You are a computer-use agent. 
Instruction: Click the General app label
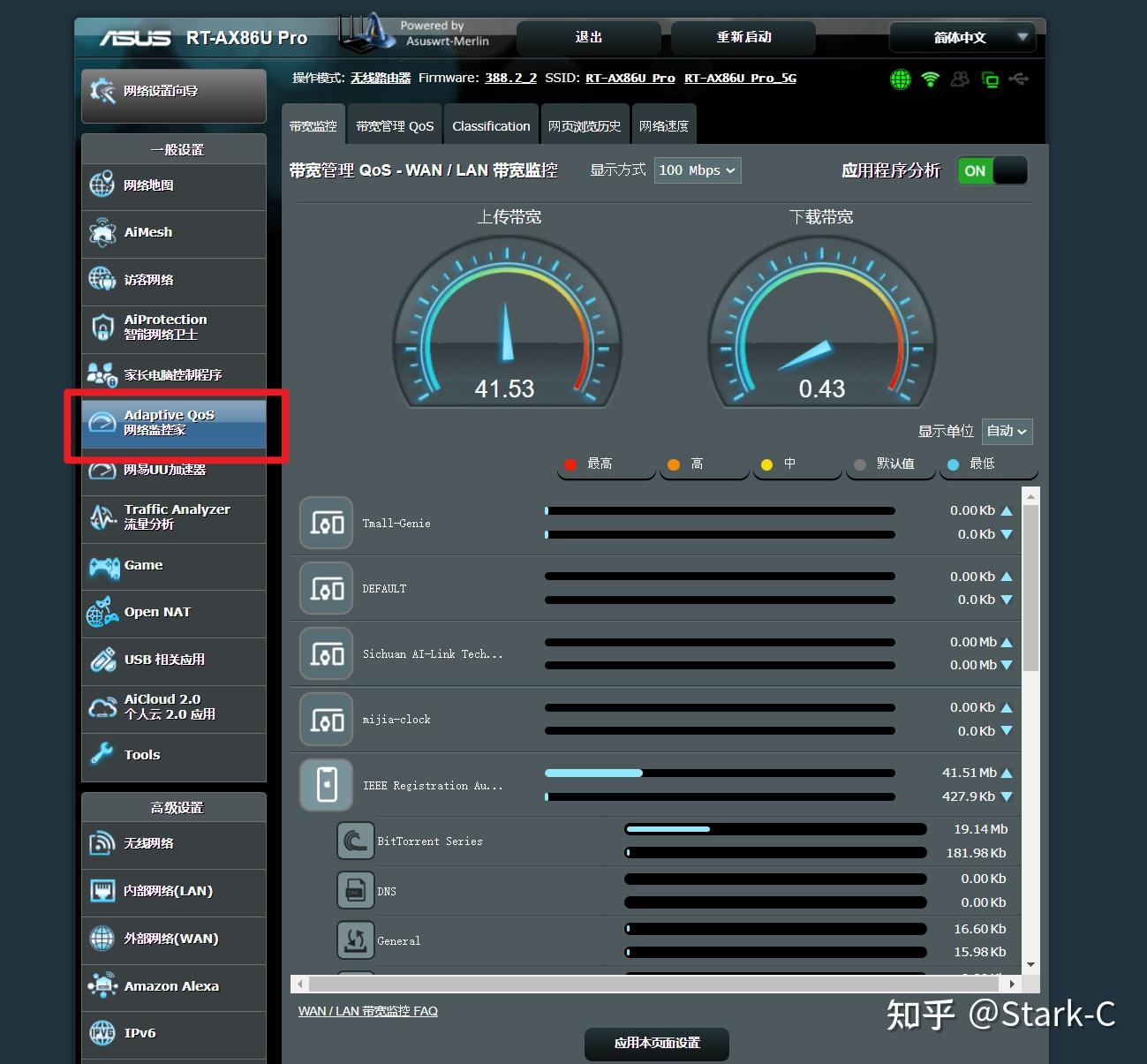click(398, 941)
